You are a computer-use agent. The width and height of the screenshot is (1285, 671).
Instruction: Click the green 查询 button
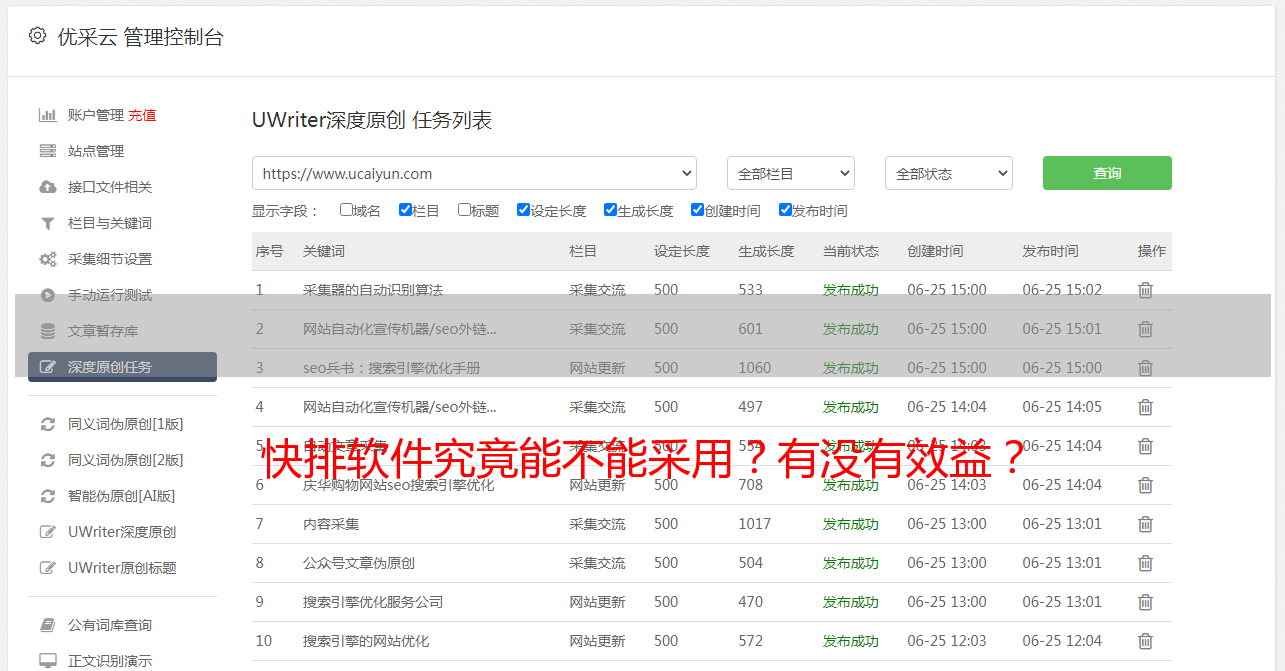point(1106,173)
